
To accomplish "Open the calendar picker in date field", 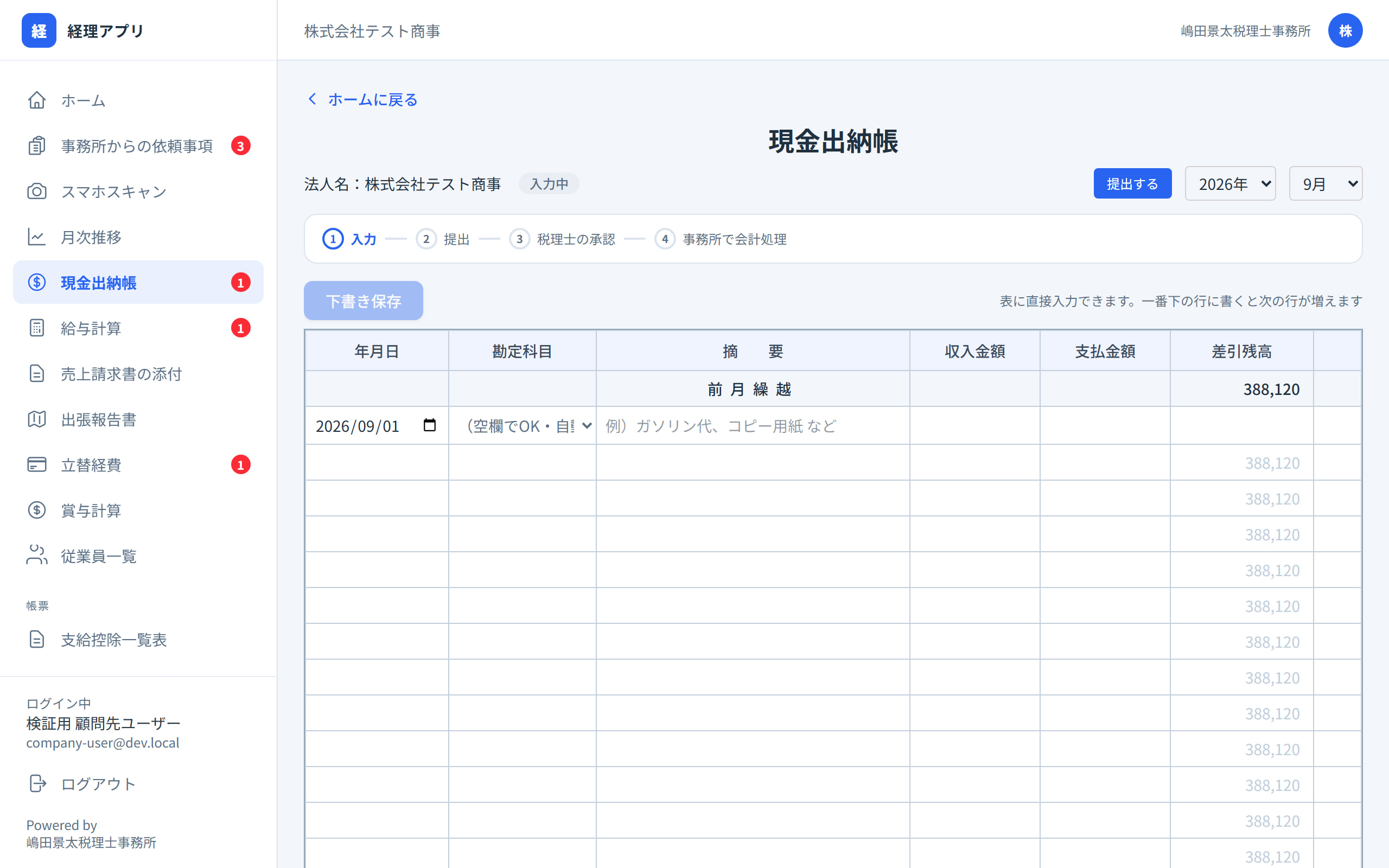I will (x=429, y=425).
